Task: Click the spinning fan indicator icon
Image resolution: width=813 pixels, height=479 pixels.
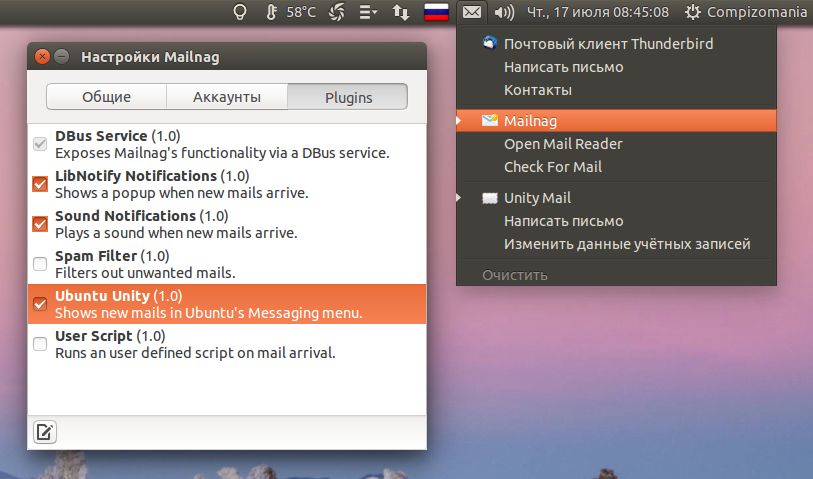Action: pyautogui.click(x=337, y=11)
